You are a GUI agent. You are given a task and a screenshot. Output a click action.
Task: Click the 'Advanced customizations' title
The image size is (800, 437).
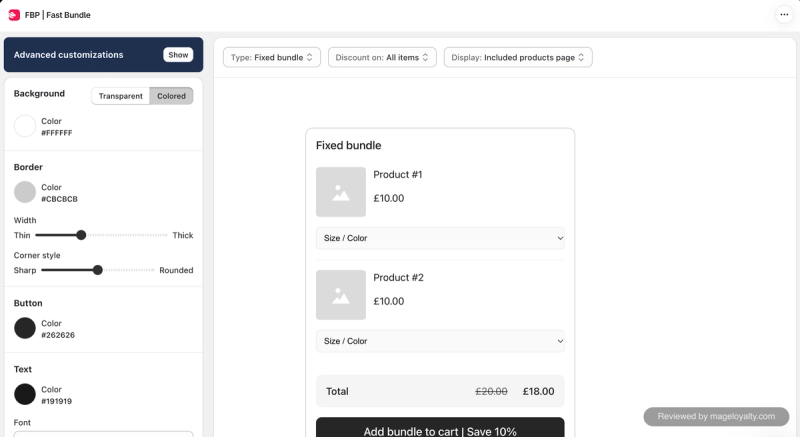tap(68, 55)
